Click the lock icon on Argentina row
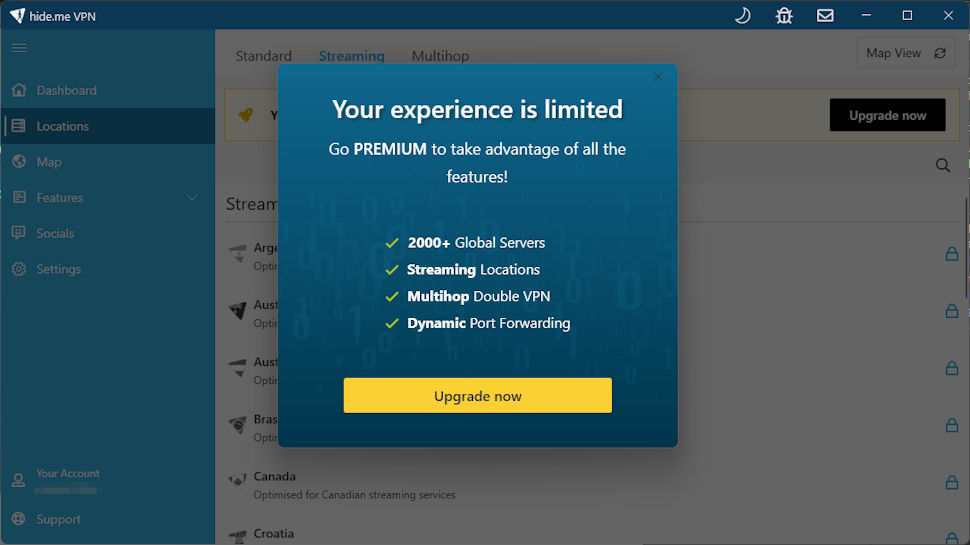 tap(952, 254)
